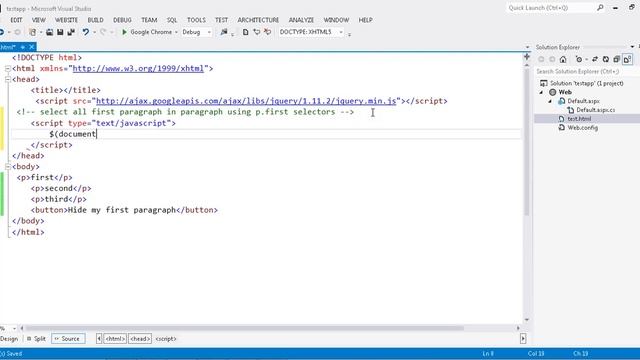Click the Save All toolbar icon

click(71, 32)
